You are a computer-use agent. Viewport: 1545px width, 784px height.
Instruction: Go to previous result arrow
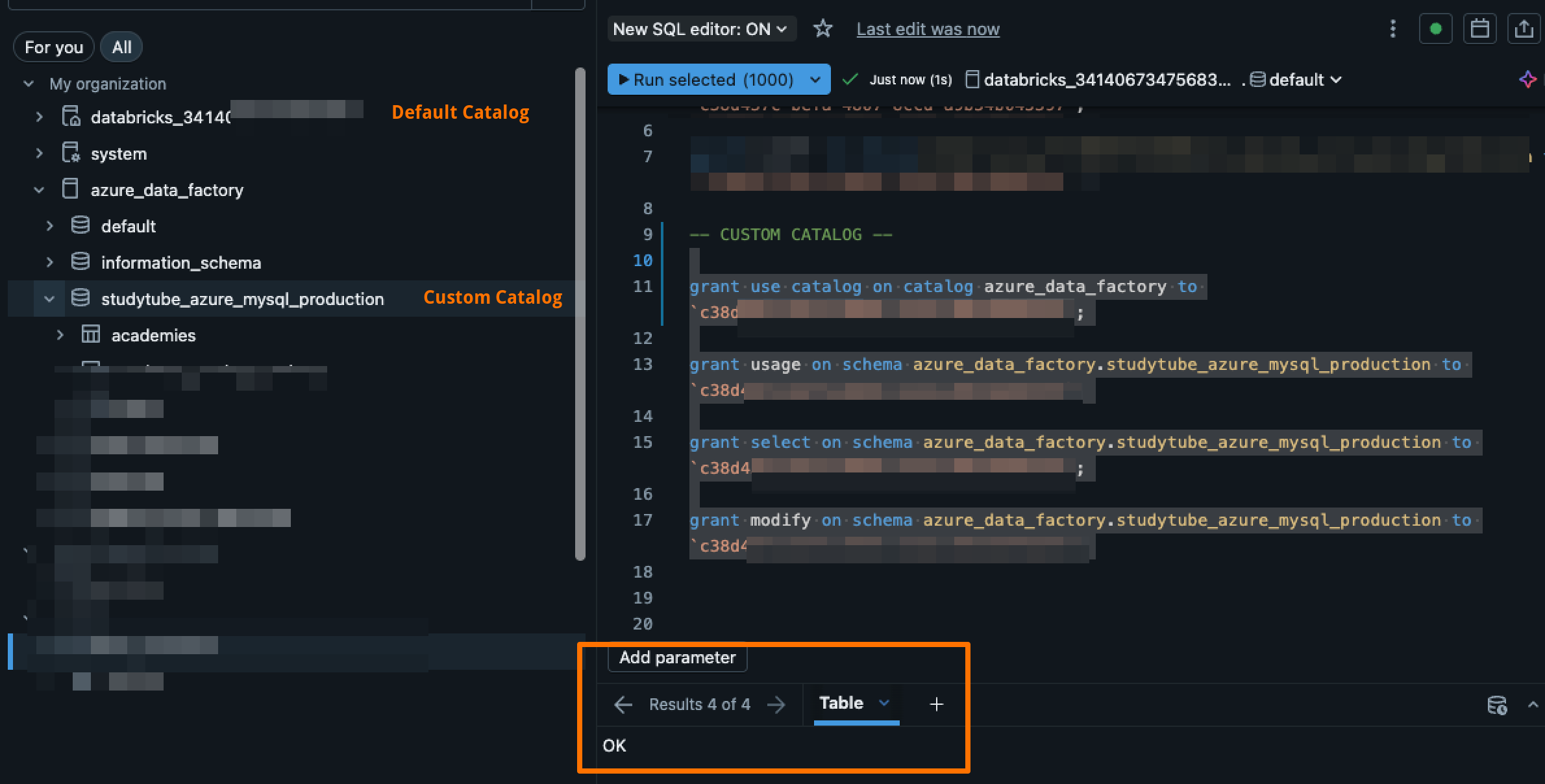623,704
